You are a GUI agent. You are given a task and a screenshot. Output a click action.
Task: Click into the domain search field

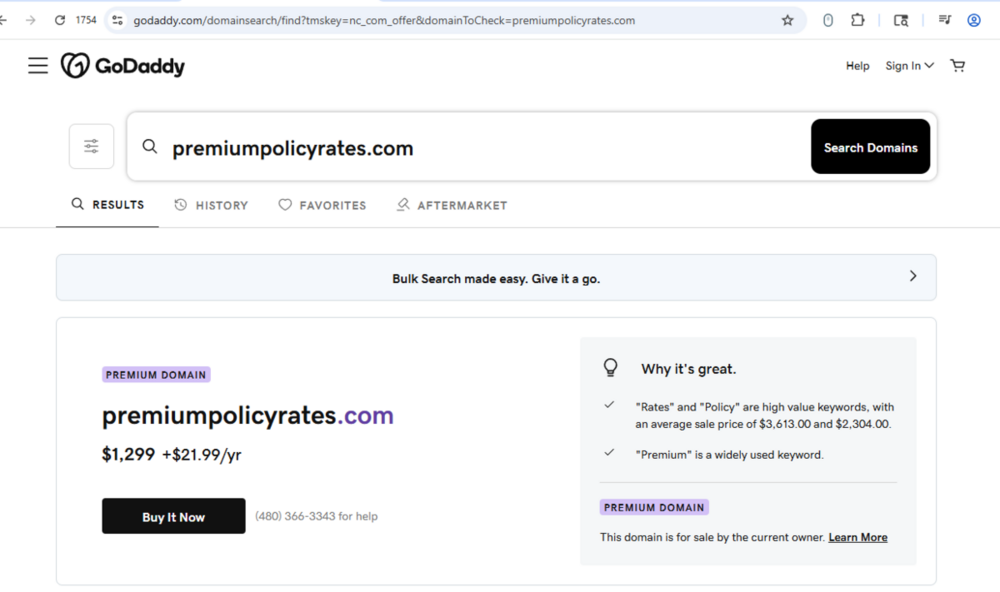pyautogui.click(x=480, y=148)
